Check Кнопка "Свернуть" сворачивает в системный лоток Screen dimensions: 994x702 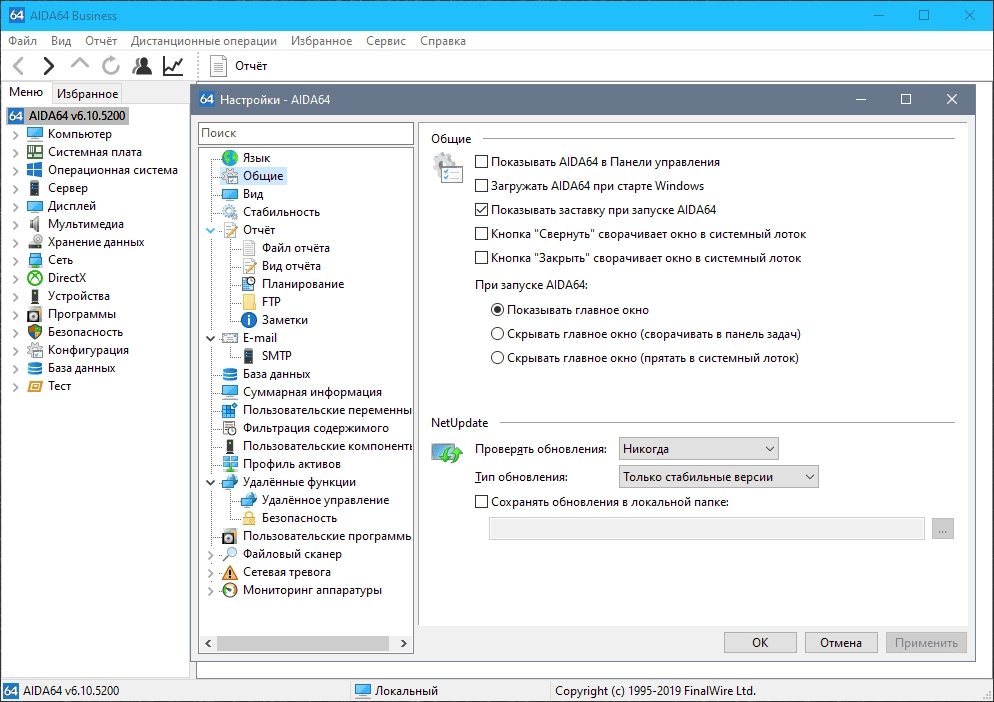coord(482,234)
